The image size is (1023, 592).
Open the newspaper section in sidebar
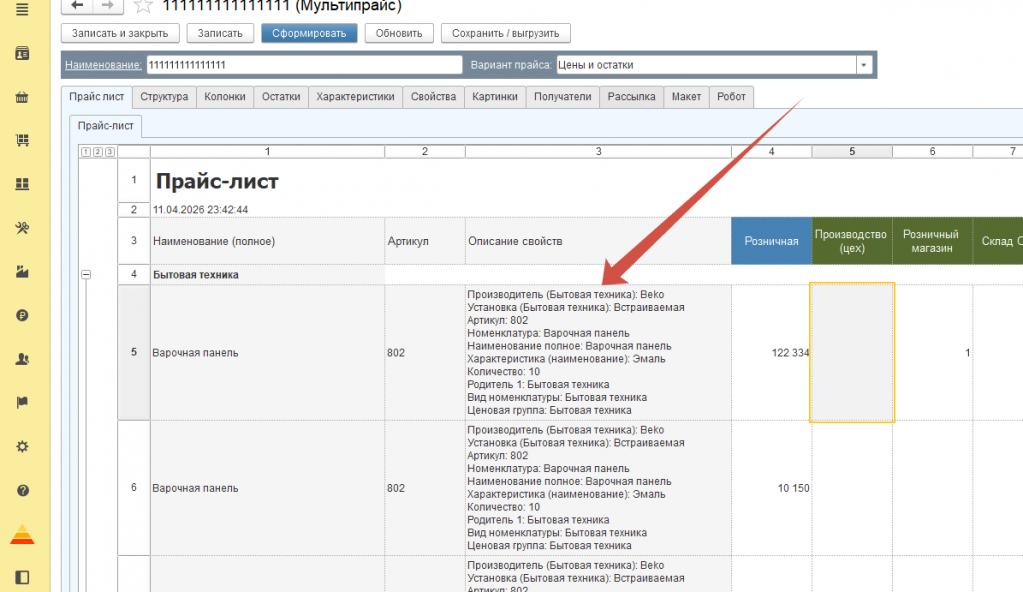[22, 54]
